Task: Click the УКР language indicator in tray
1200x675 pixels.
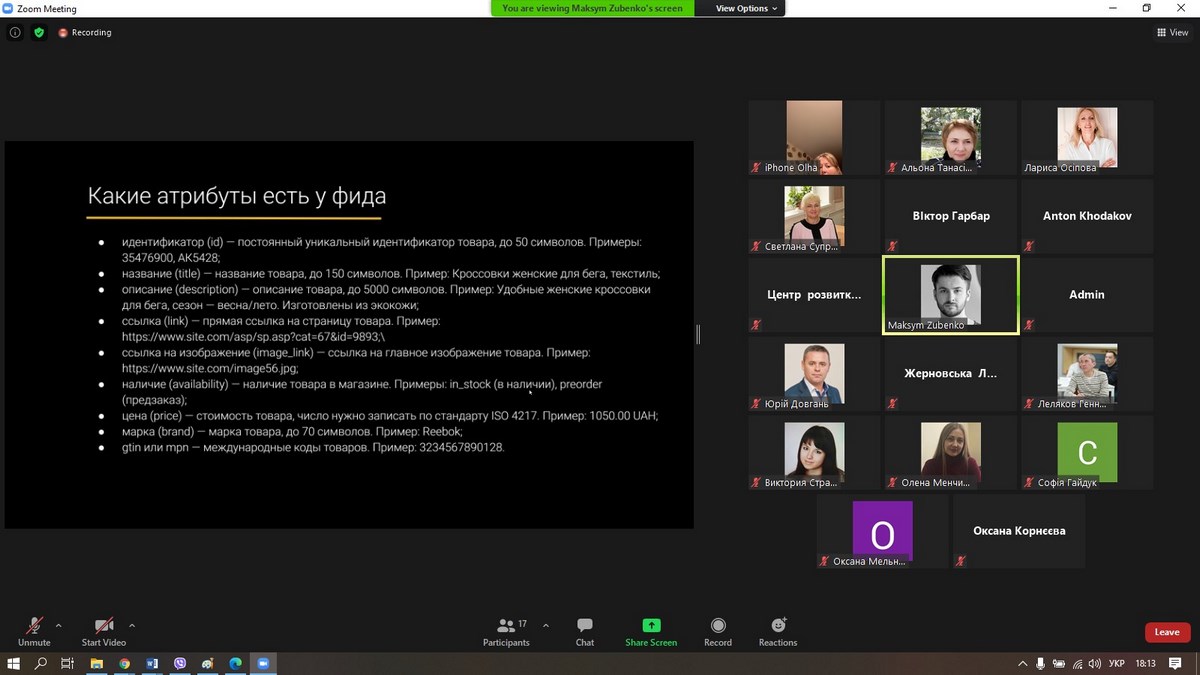Action: click(x=1117, y=663)
